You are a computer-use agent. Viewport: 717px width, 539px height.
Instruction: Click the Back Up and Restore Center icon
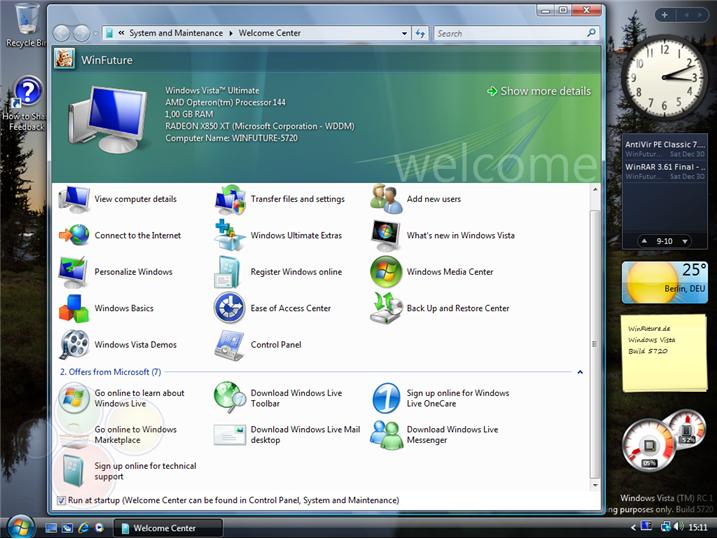[x=385, y=308]
